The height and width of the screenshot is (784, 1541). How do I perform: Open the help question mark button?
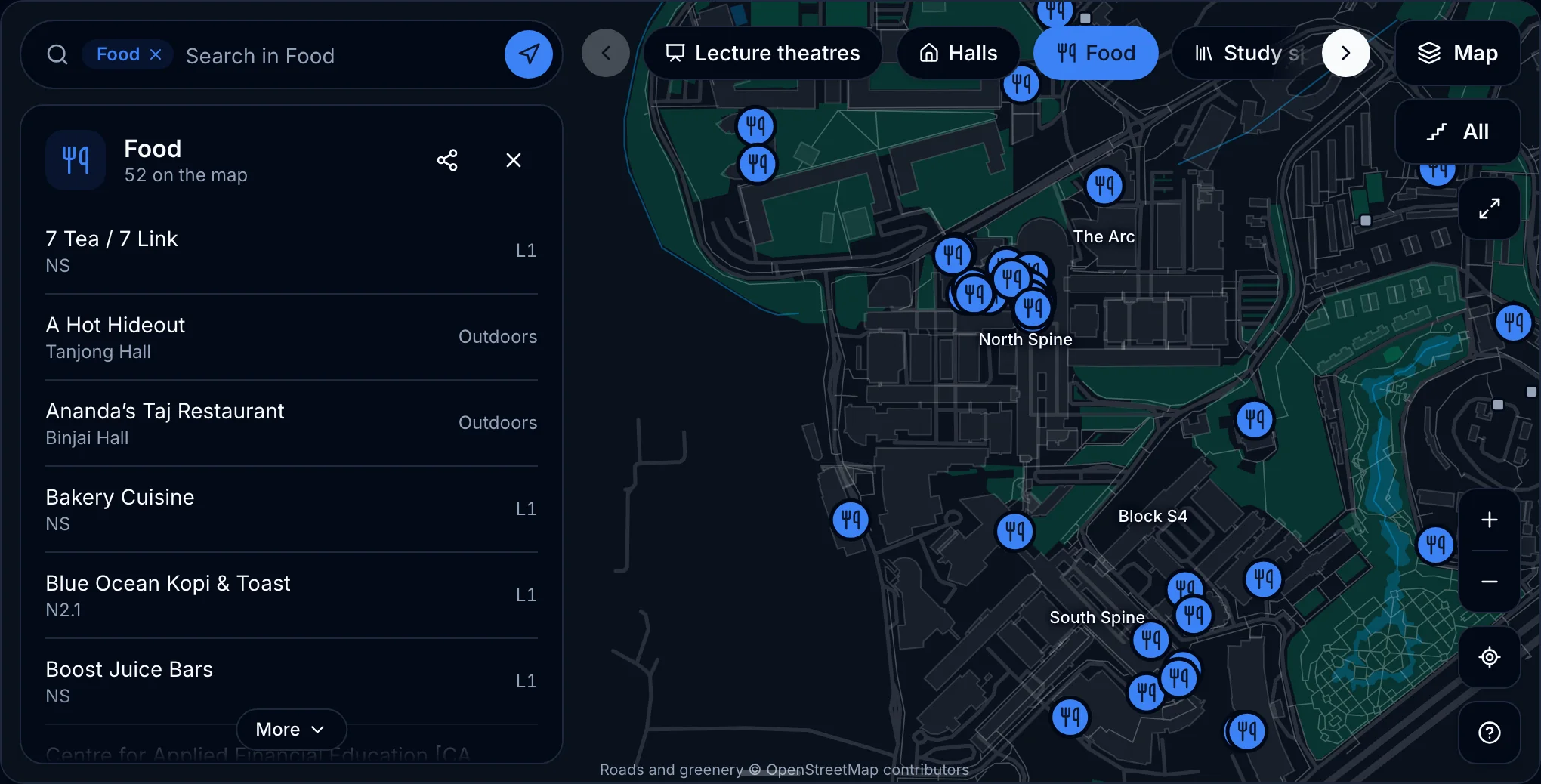(x=1489, y=733)
